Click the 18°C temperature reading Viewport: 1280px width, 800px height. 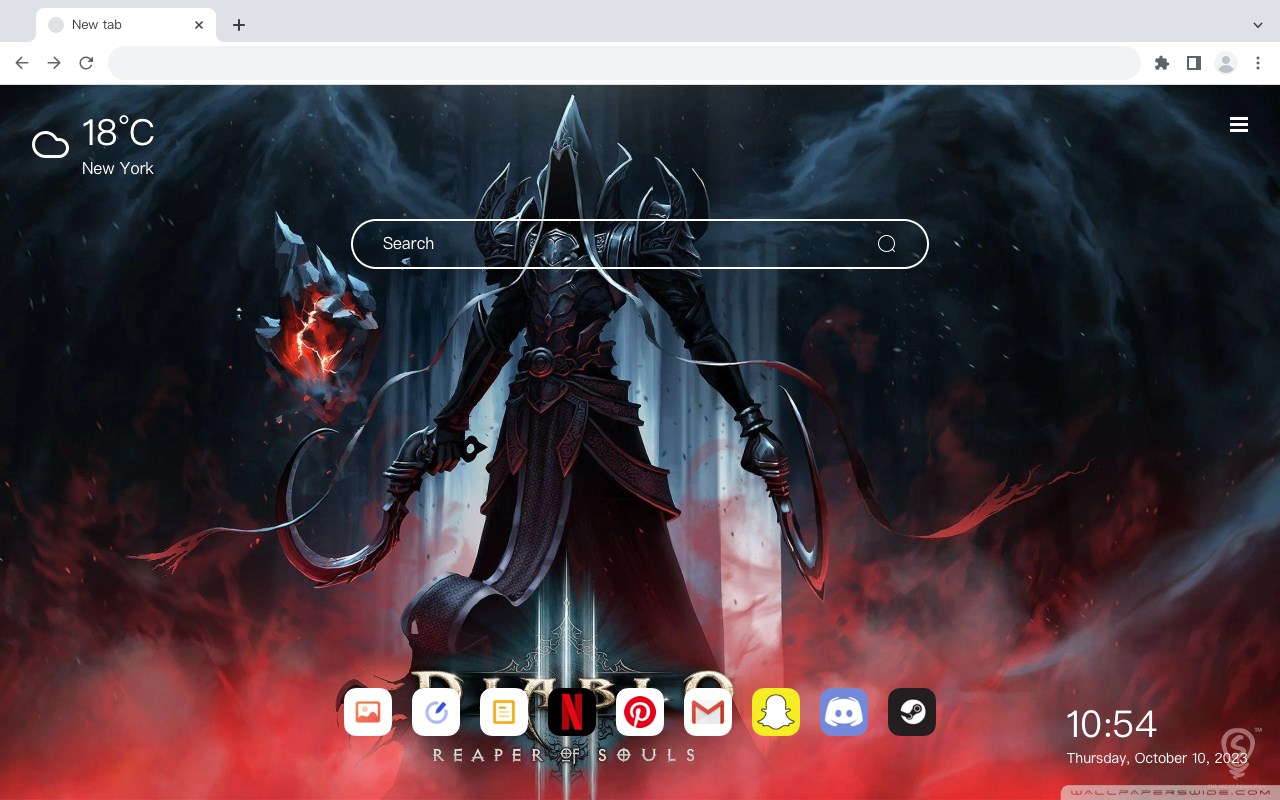(118, 133)
